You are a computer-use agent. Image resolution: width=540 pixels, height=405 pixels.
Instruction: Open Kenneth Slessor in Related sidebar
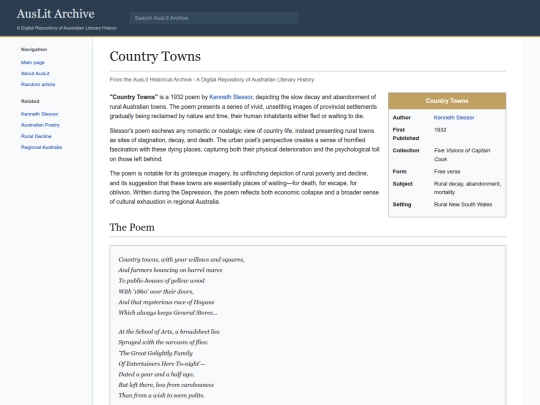click(x=40, y=114)
